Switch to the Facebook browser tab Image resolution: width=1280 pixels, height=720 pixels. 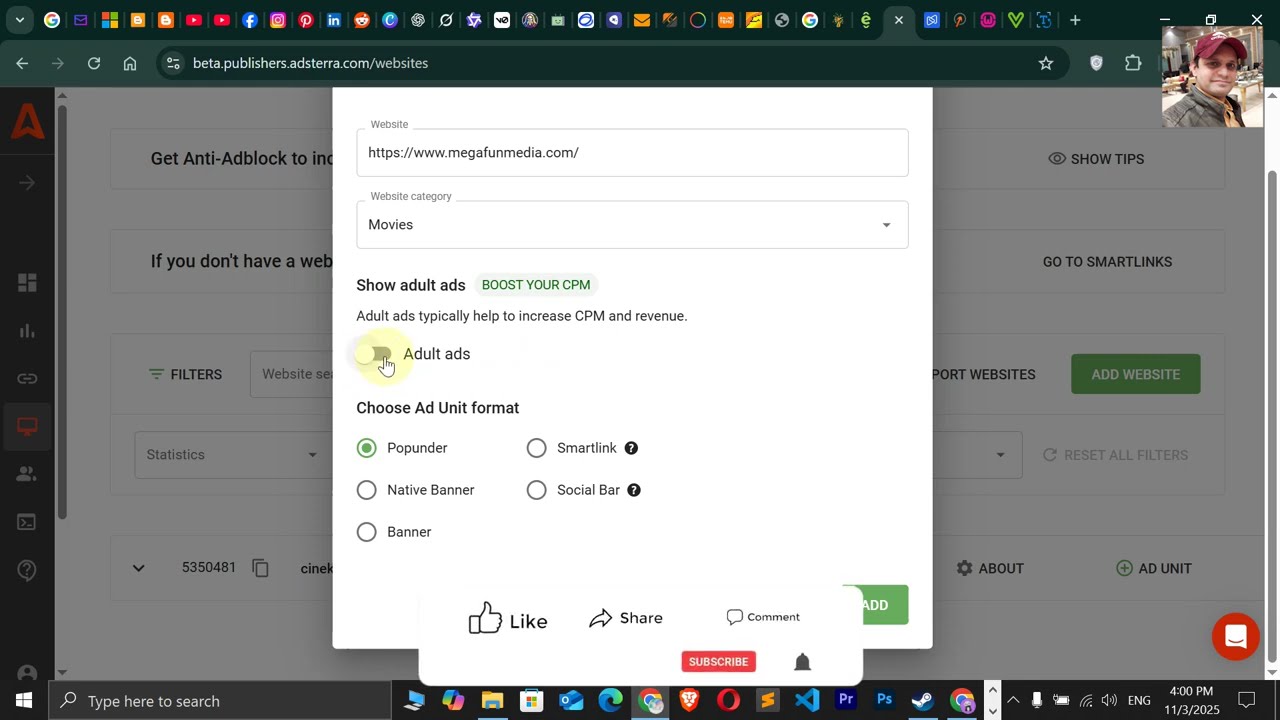pyautogui.click(x=250, y=20)
